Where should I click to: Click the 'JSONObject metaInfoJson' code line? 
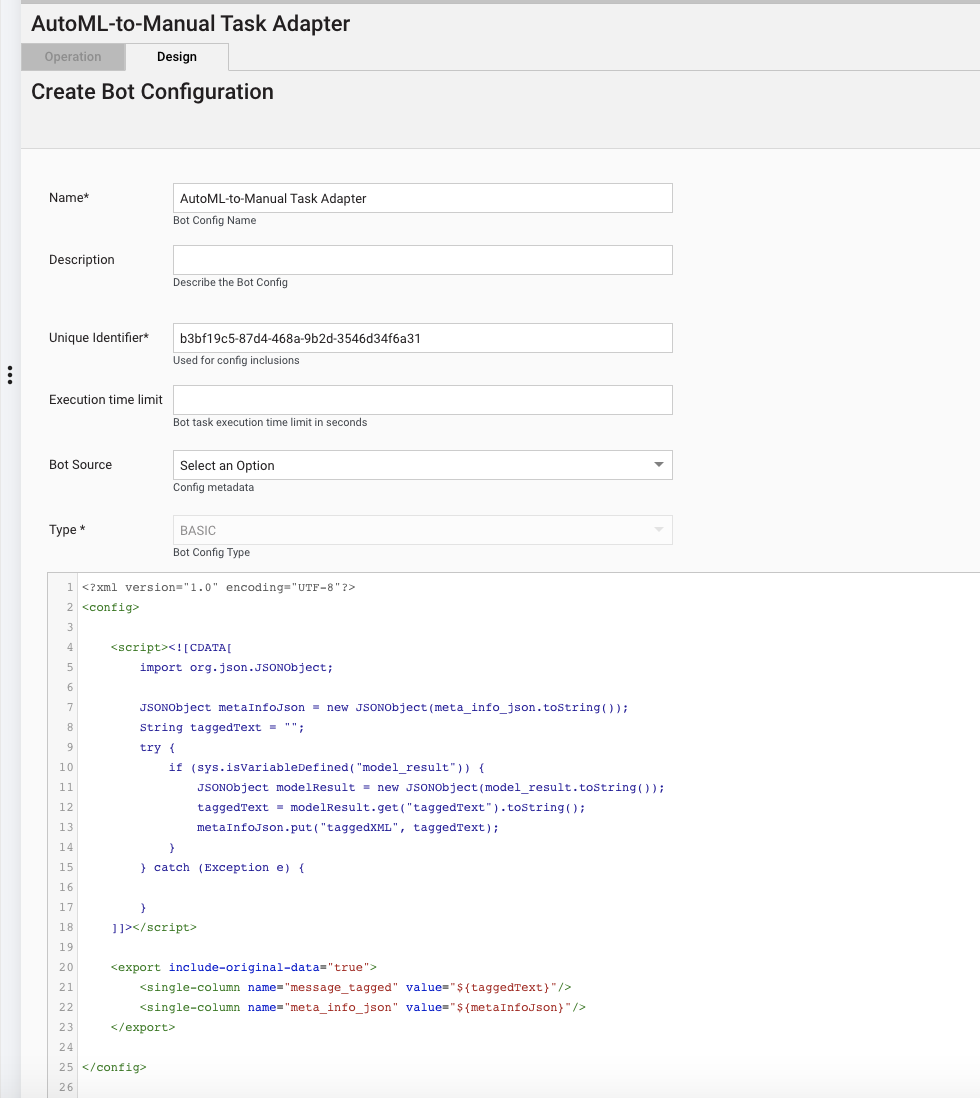384,707
